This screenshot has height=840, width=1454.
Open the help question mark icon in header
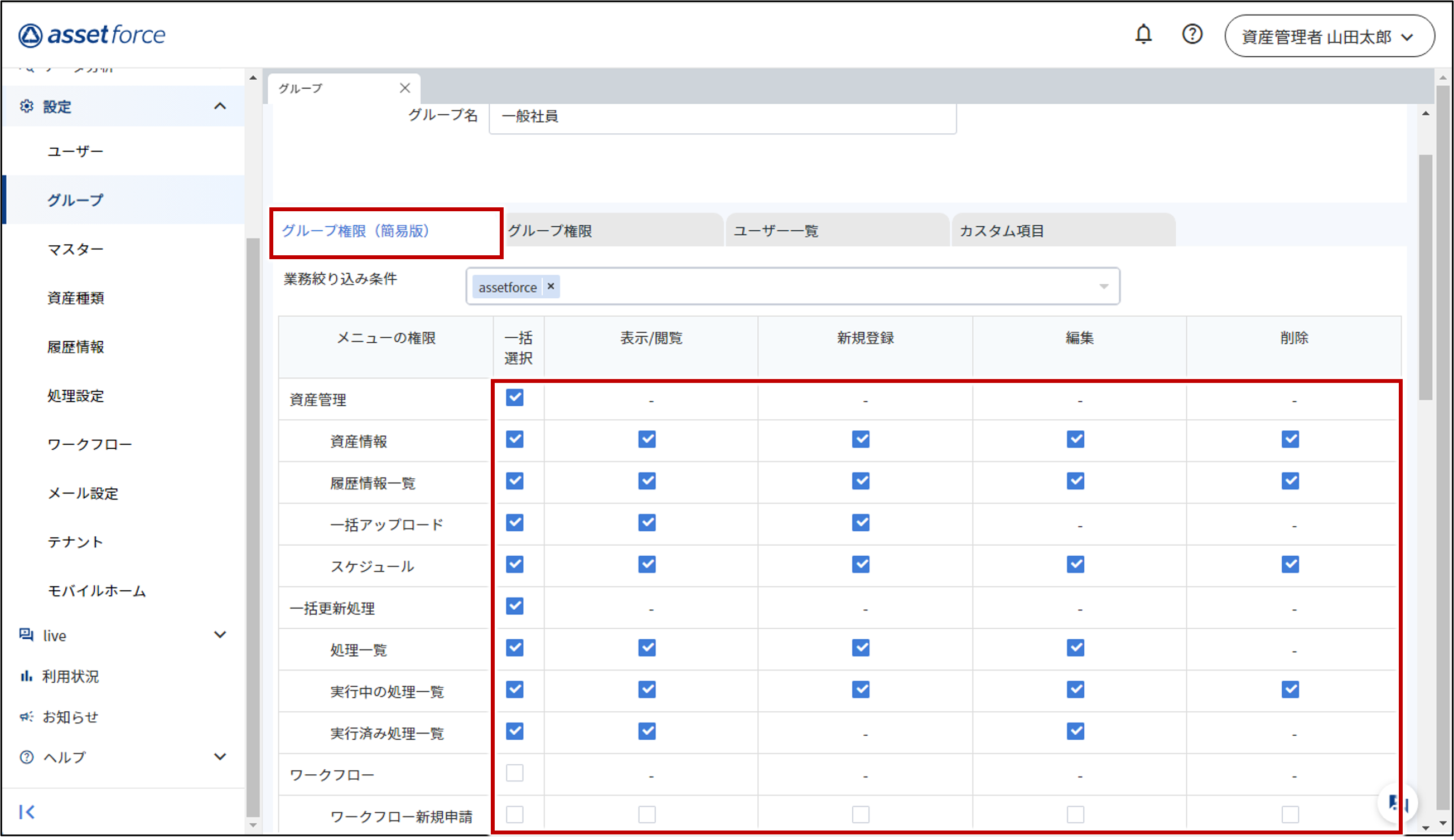tap(1192, 35)
